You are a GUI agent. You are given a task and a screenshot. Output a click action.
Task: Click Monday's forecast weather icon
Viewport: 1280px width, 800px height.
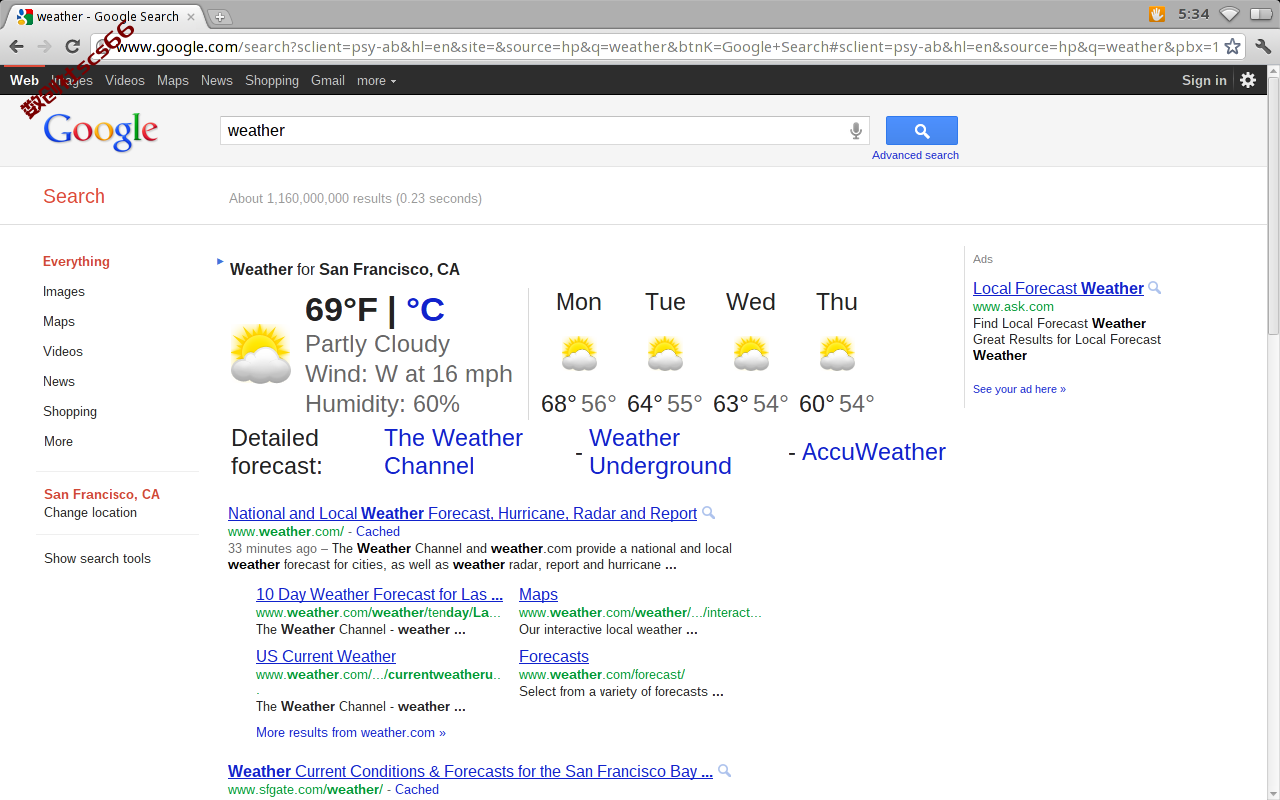579,353
